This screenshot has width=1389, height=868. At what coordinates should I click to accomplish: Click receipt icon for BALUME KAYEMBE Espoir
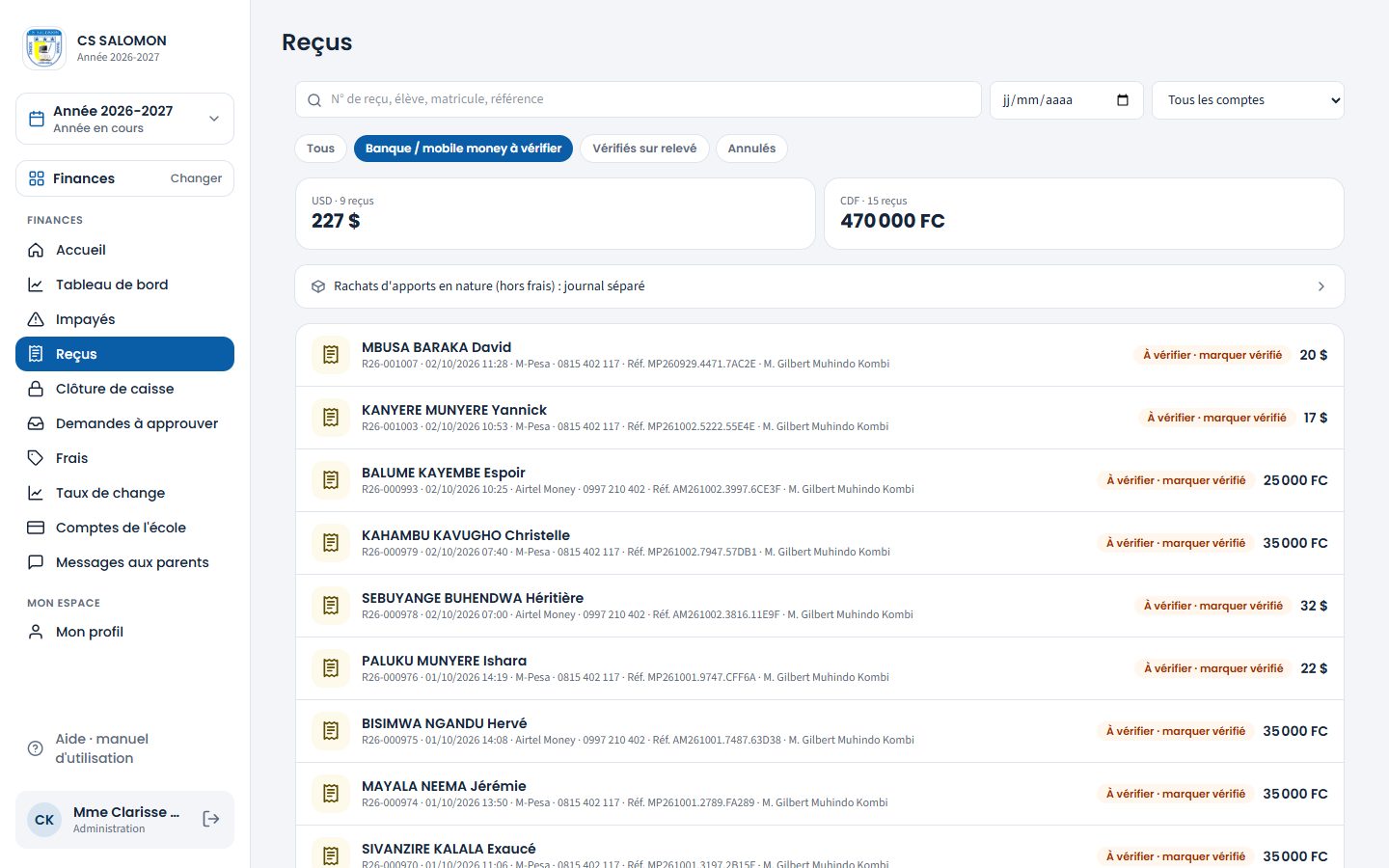coord(331,480)
